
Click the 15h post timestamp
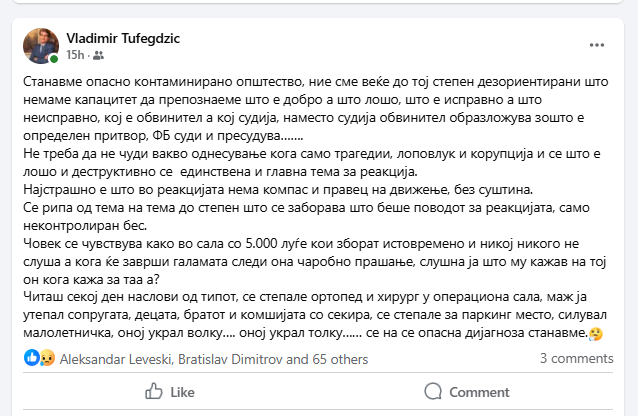(75, 54)
